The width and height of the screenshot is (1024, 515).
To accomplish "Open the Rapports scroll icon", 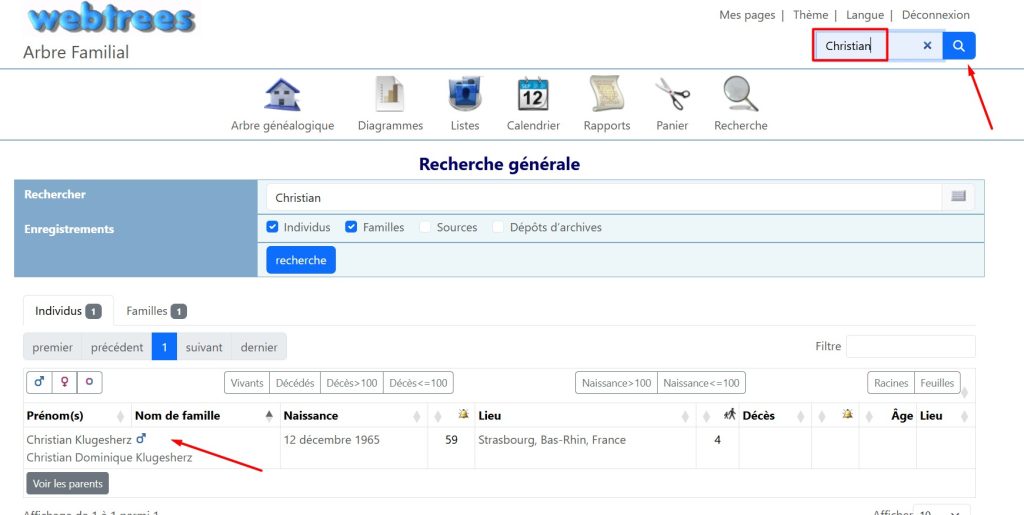I will click(x=606, y=95).
